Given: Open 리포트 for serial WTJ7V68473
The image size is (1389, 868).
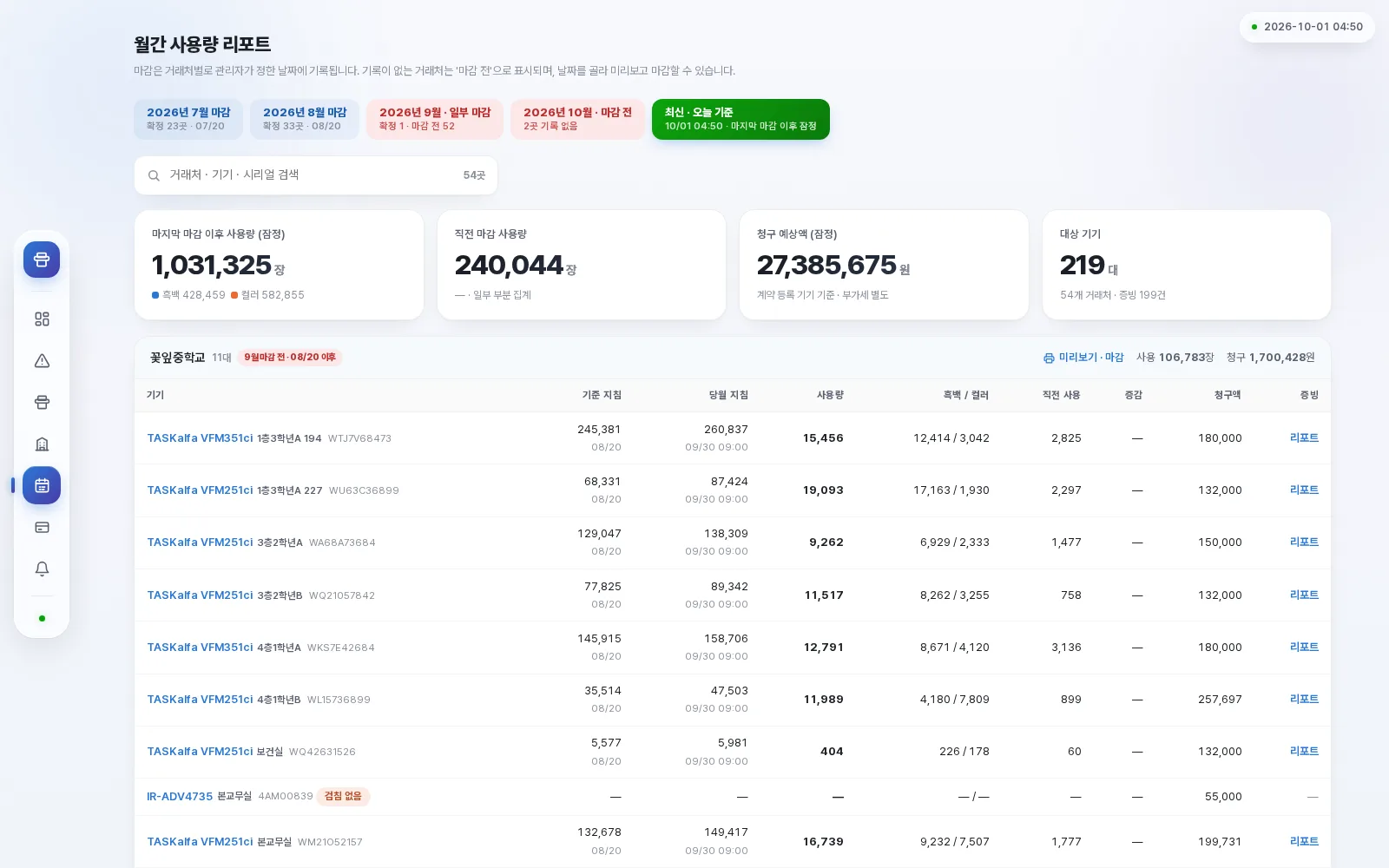Looking at the screenshot, I should [x=1304, y=438].
